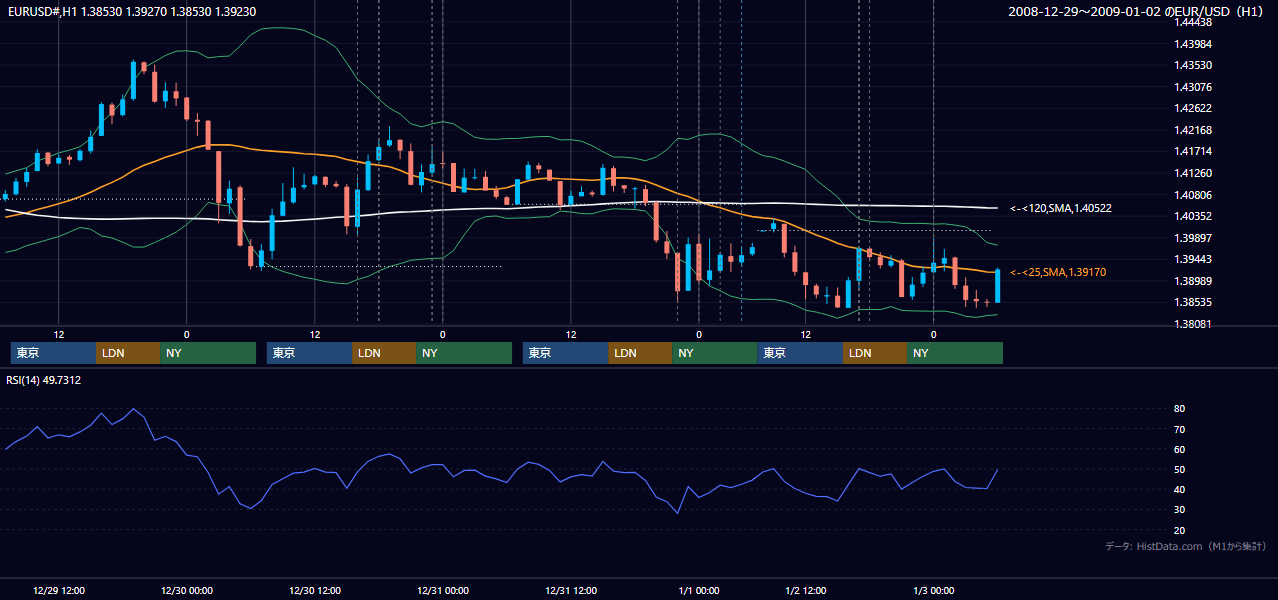Click price axis value 1.42168

click(1193, 130)
